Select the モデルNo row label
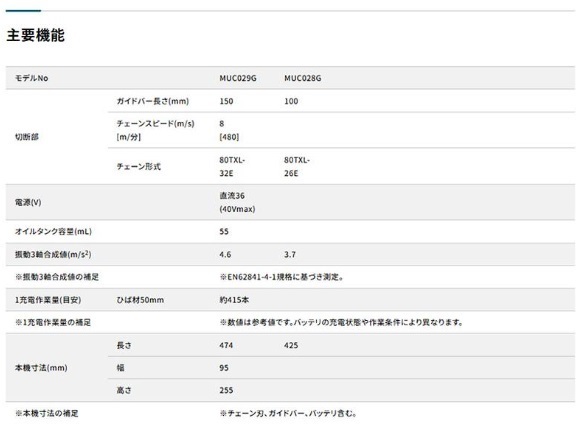 tap(32, 78)
